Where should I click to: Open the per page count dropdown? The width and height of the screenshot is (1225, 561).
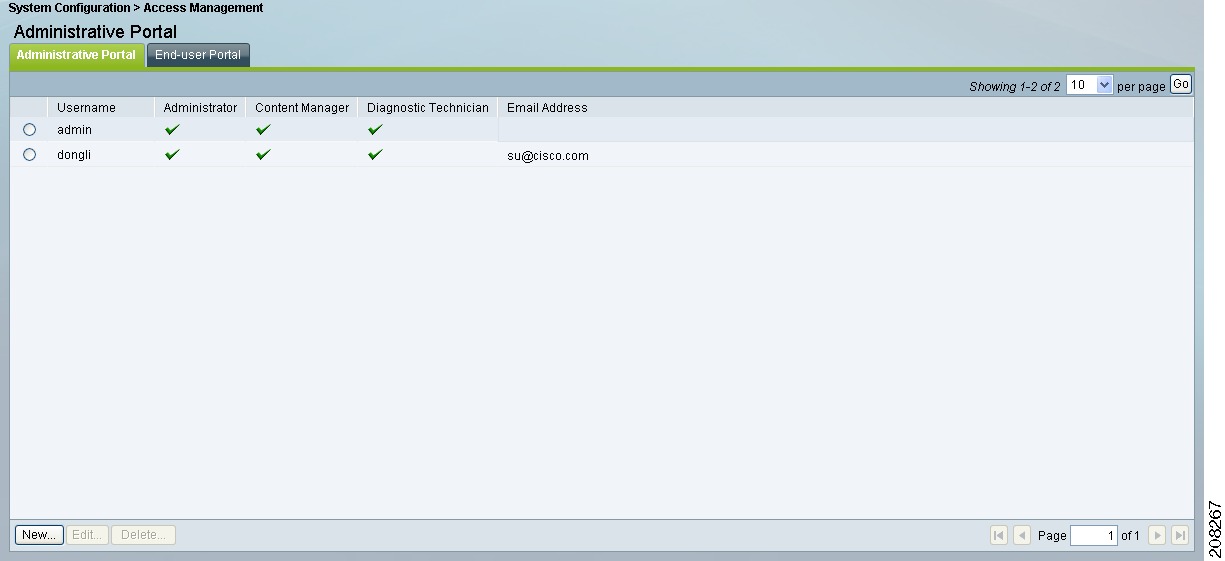[x=1090, y=86]
